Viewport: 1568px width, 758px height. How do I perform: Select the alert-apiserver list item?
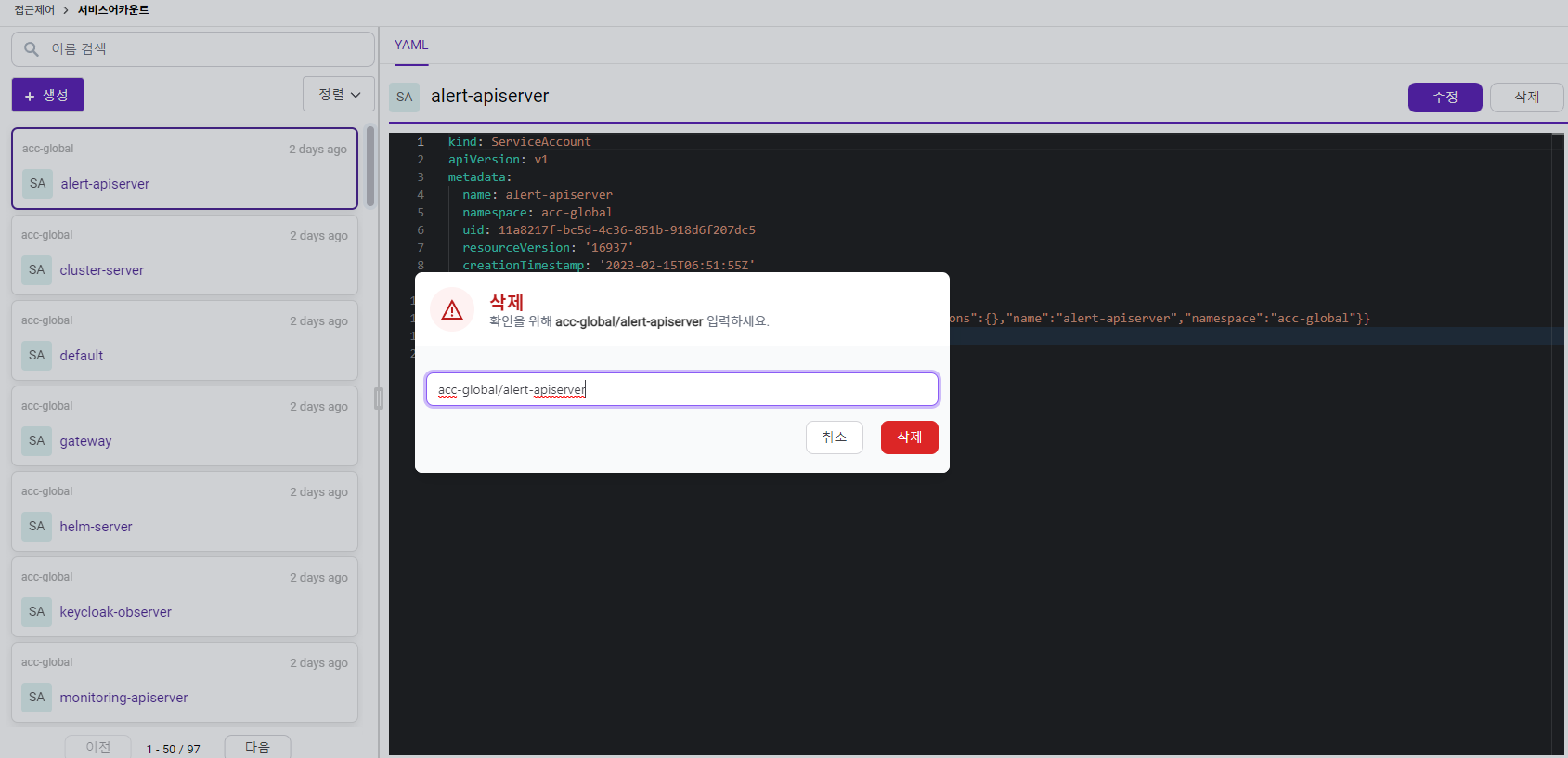click(x=185, y=168)
